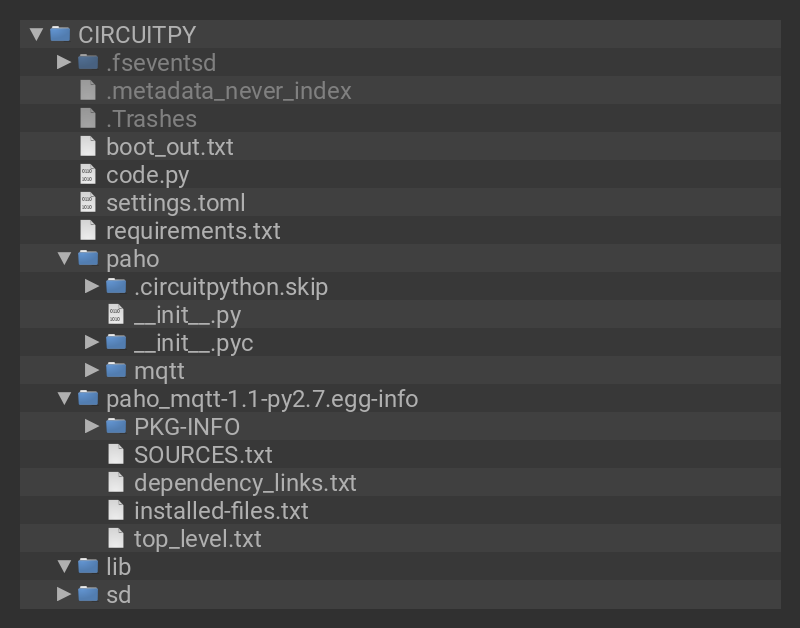Screen dimensions: 800x628
Task: Collapse the paho_mqtt egg-info folder
Action: coord(64,398)
